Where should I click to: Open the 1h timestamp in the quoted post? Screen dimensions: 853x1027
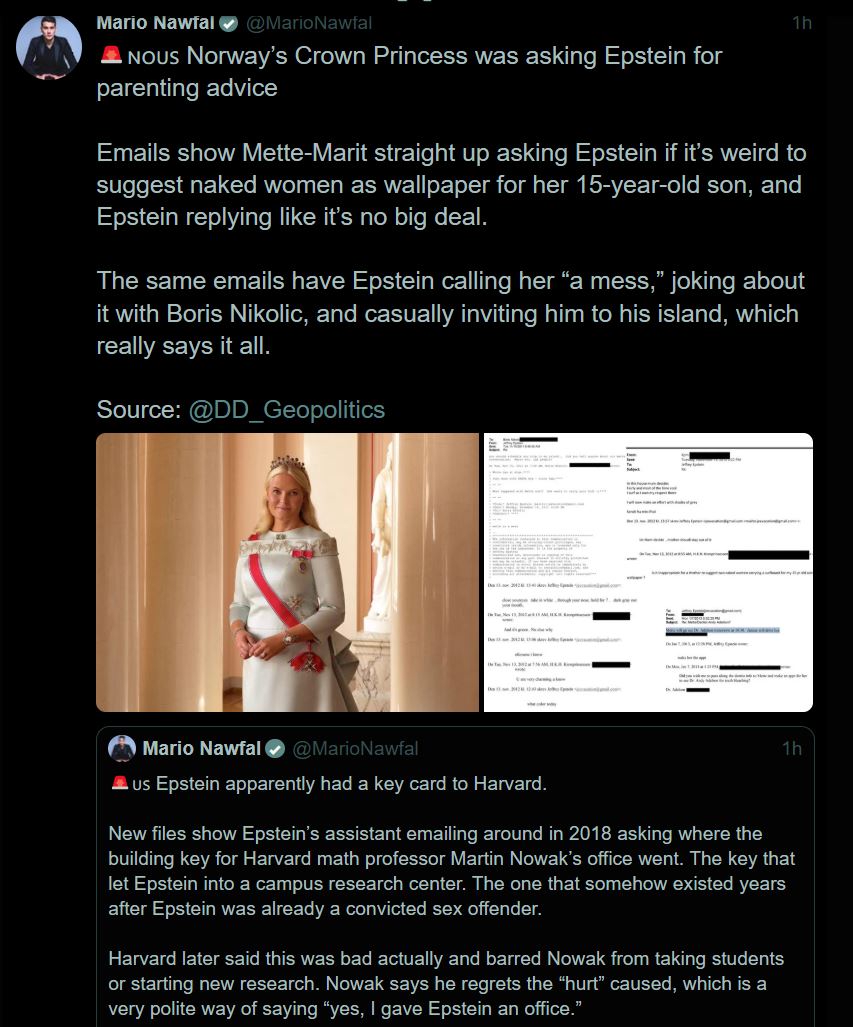pyautogui.click(x=791, y=748)
